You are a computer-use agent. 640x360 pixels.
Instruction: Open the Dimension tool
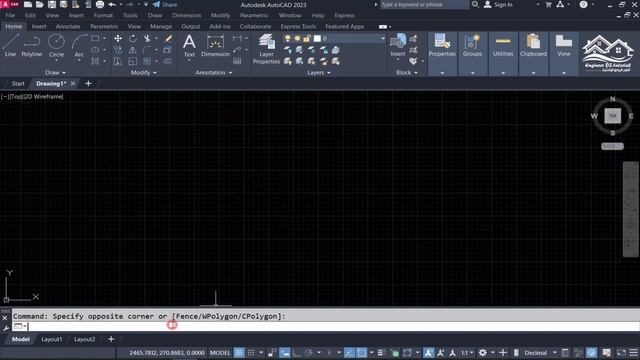click(215, 46)
